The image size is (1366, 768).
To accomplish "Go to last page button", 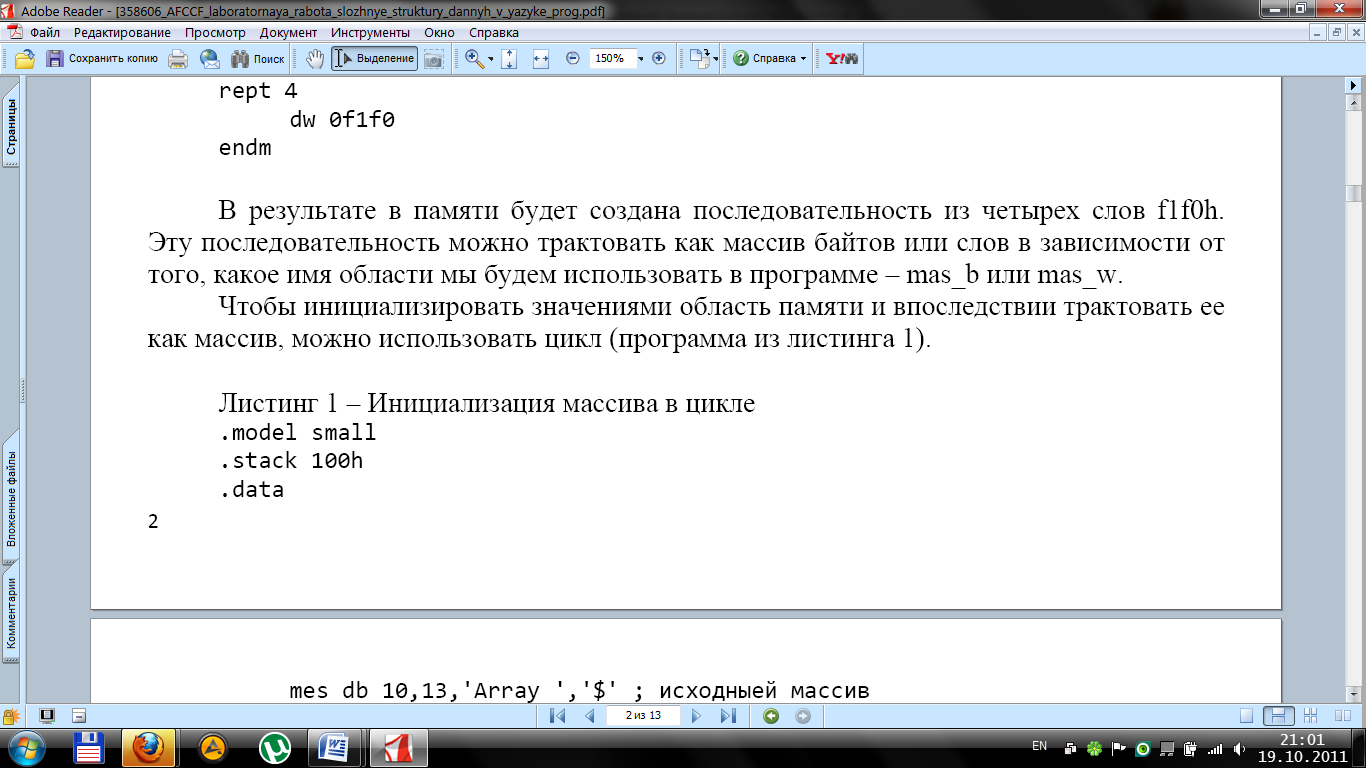I will pyautogui.click(x=728, y=716).
